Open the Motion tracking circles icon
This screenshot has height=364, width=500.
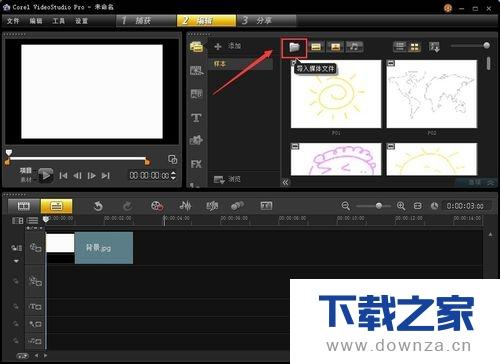[237, 206]
